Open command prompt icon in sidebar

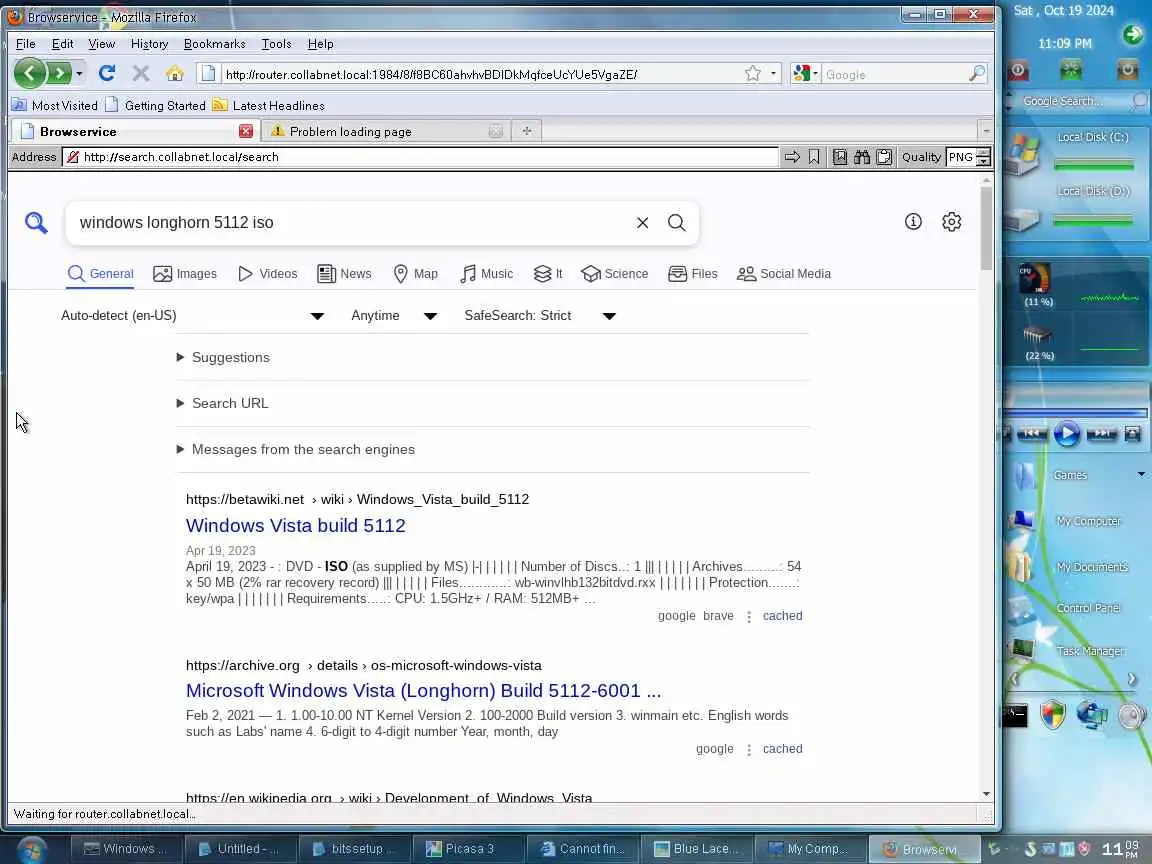[1015, 716]
